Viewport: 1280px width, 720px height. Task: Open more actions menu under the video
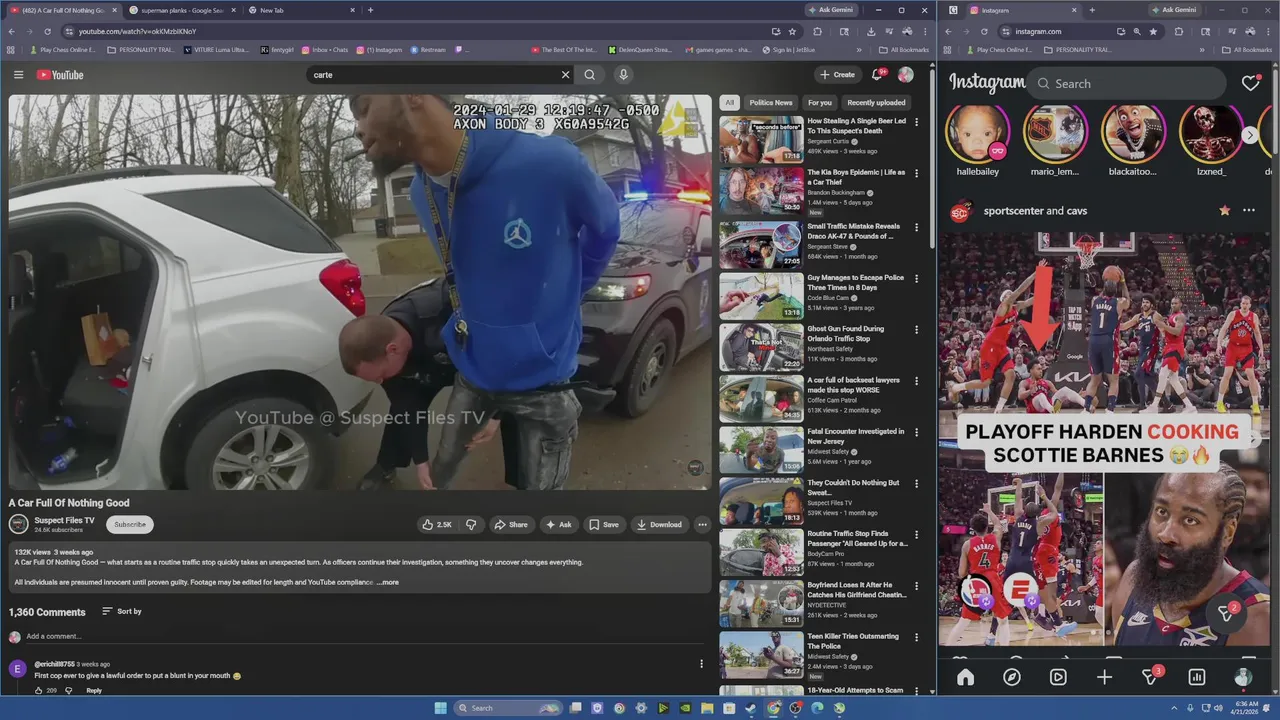point(702,524)
